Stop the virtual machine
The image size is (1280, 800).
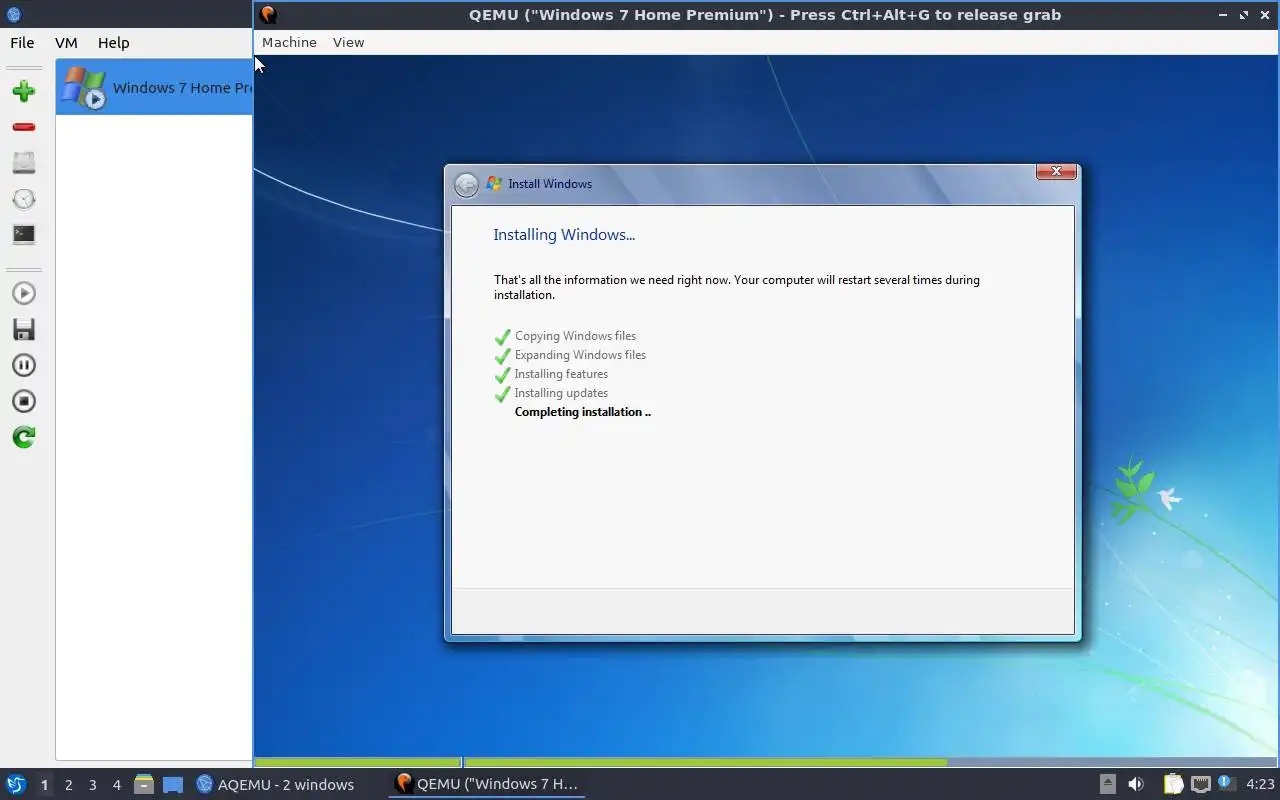click(x=24, y=401)
